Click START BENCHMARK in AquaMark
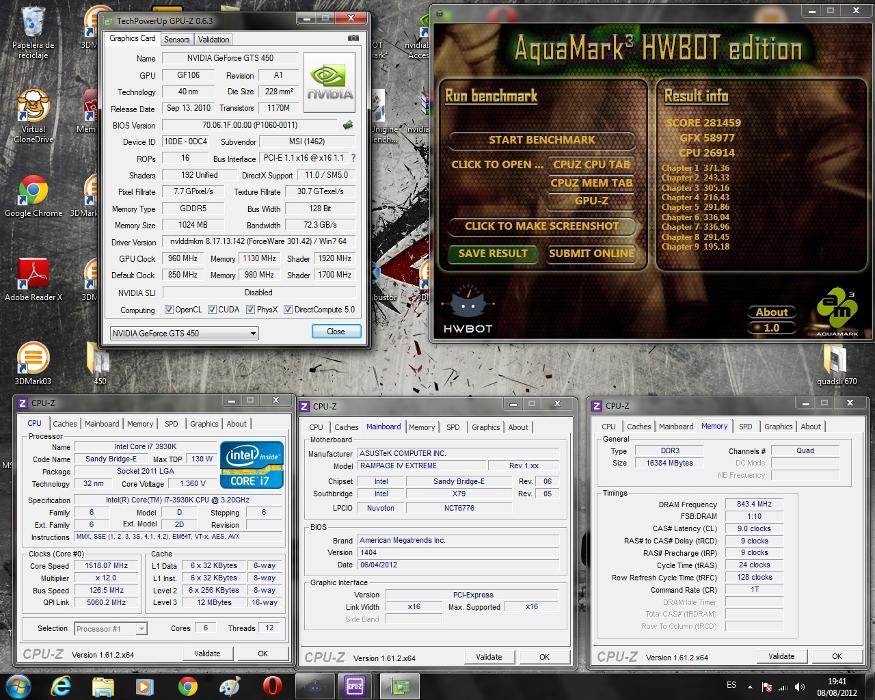Image resolution: width=875 pixels, height=700 pixels. pyautogui.click(x=541, y=140)
